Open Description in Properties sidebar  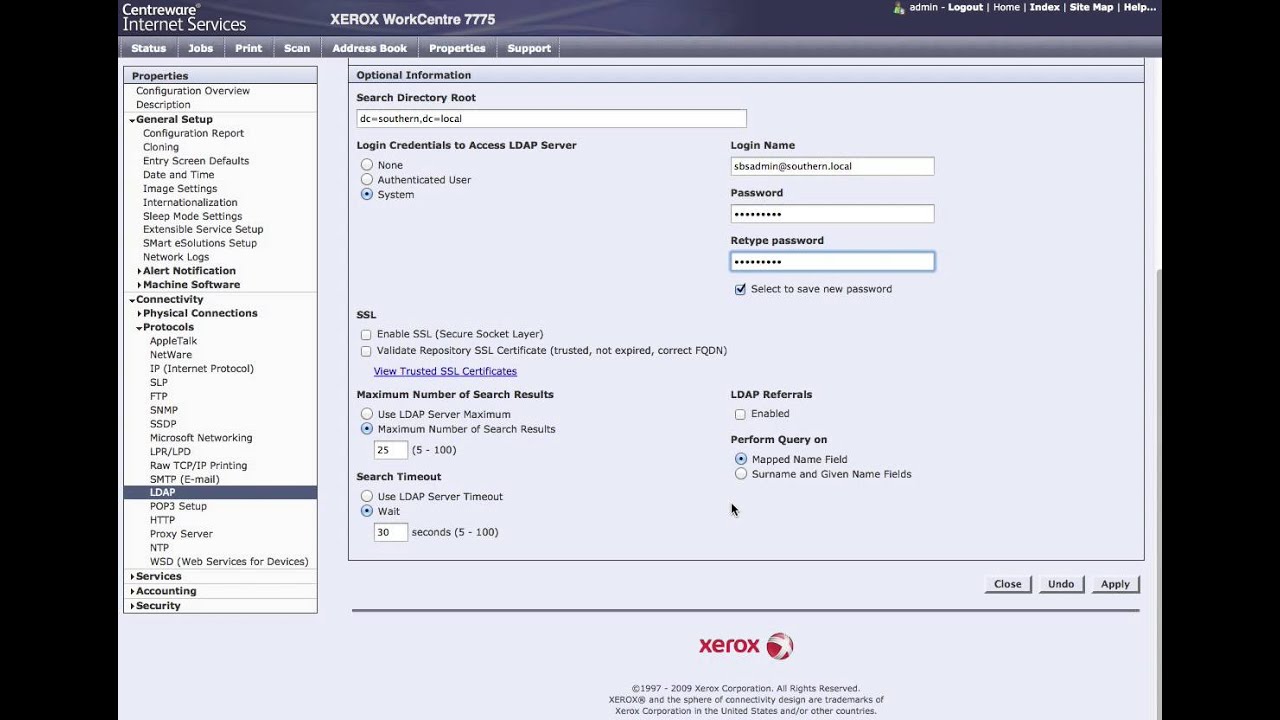click(163, 105)
